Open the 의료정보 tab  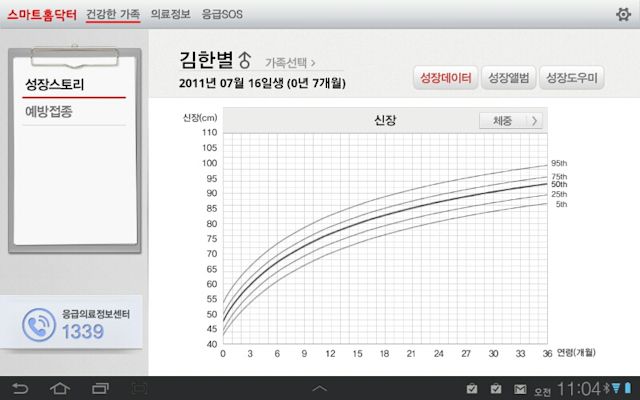170,14
